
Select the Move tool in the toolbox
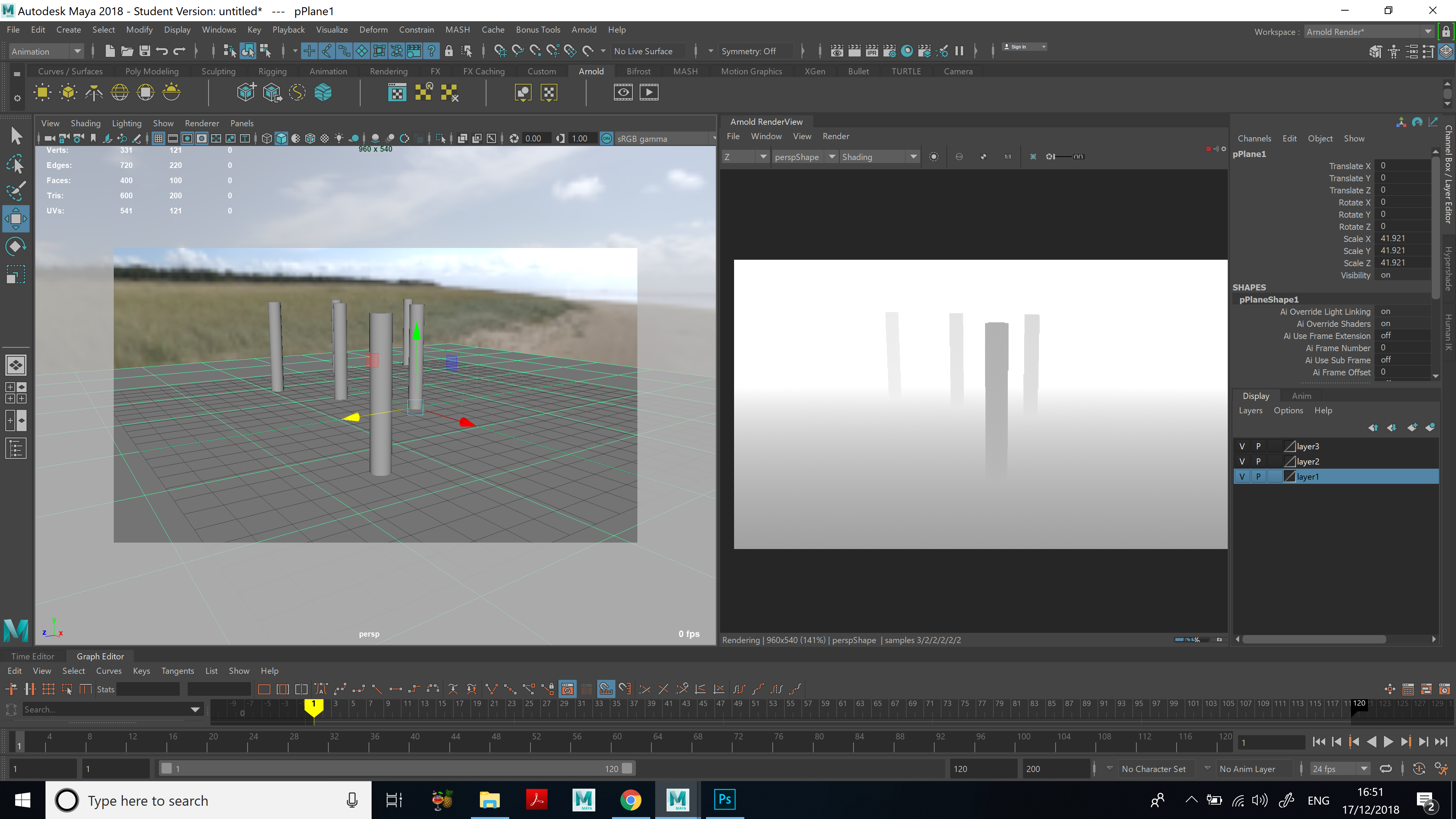pos(16,219)
